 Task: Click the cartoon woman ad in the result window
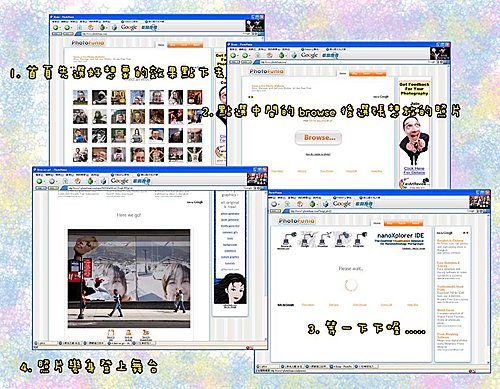click(230, 289)
